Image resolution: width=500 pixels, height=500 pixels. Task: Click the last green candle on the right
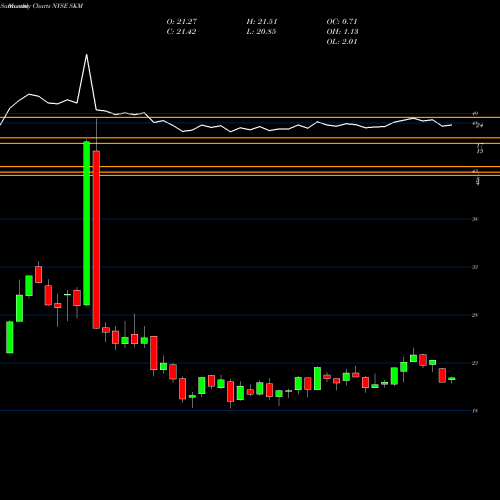452,379
